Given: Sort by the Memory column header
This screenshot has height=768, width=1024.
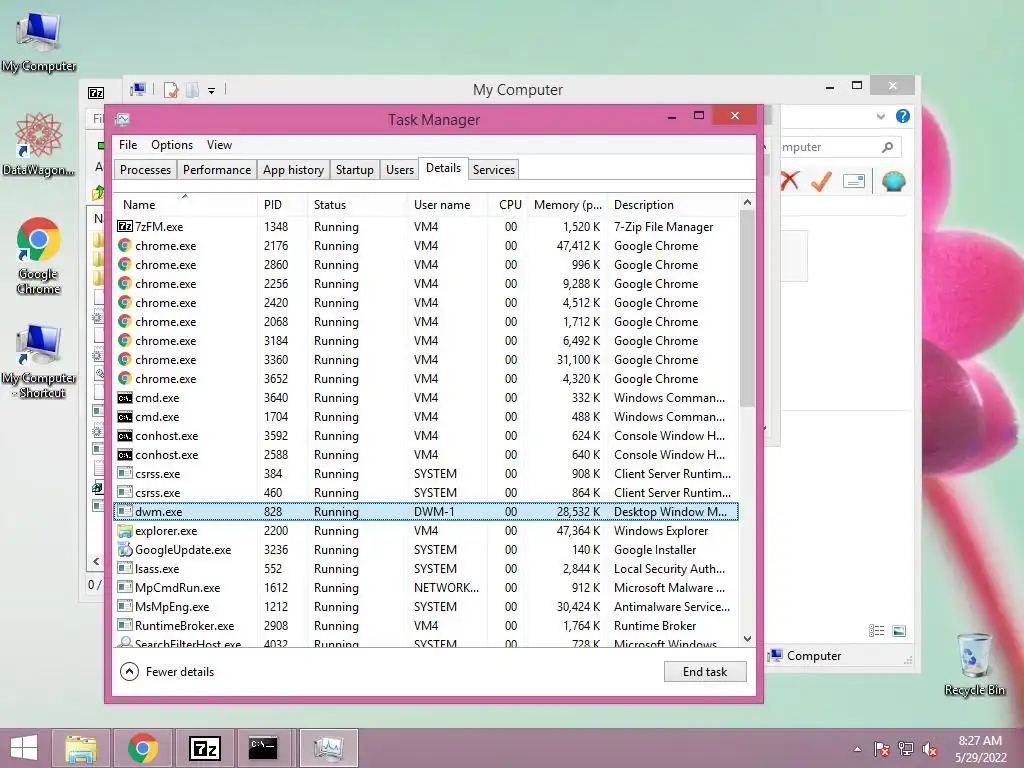Looking at the screenshot, I should click(x=567, y=204).
